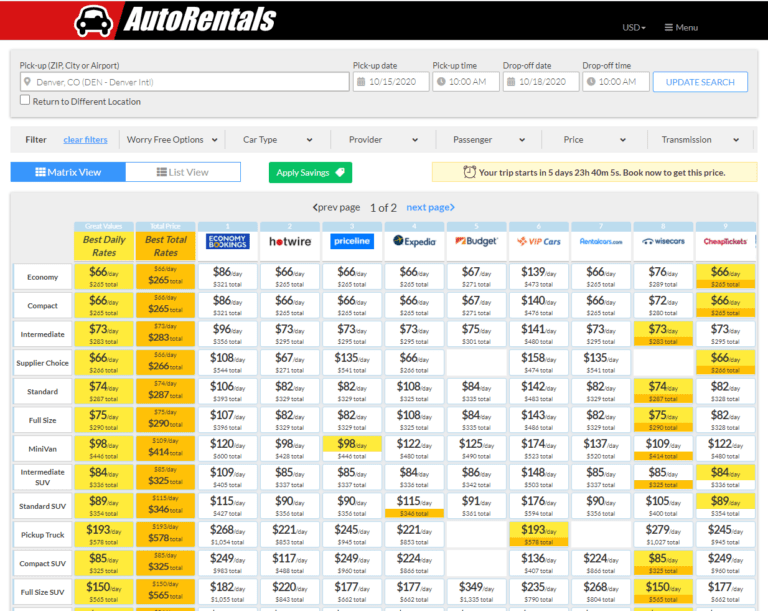Expand the Price filter dropdown
768x611 pixels.
594,140
